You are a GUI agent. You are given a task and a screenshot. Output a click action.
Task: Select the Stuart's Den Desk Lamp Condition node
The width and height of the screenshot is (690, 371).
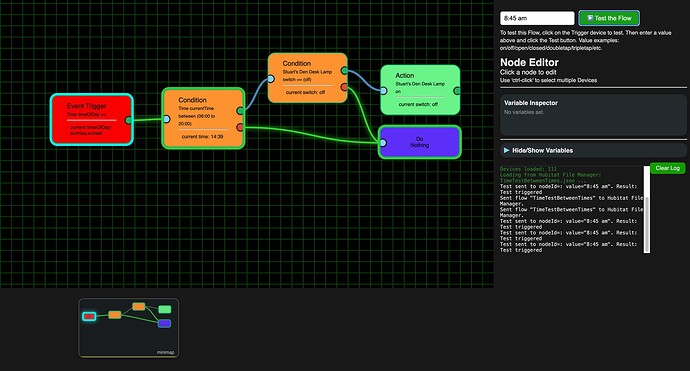(x=308, y=78)
